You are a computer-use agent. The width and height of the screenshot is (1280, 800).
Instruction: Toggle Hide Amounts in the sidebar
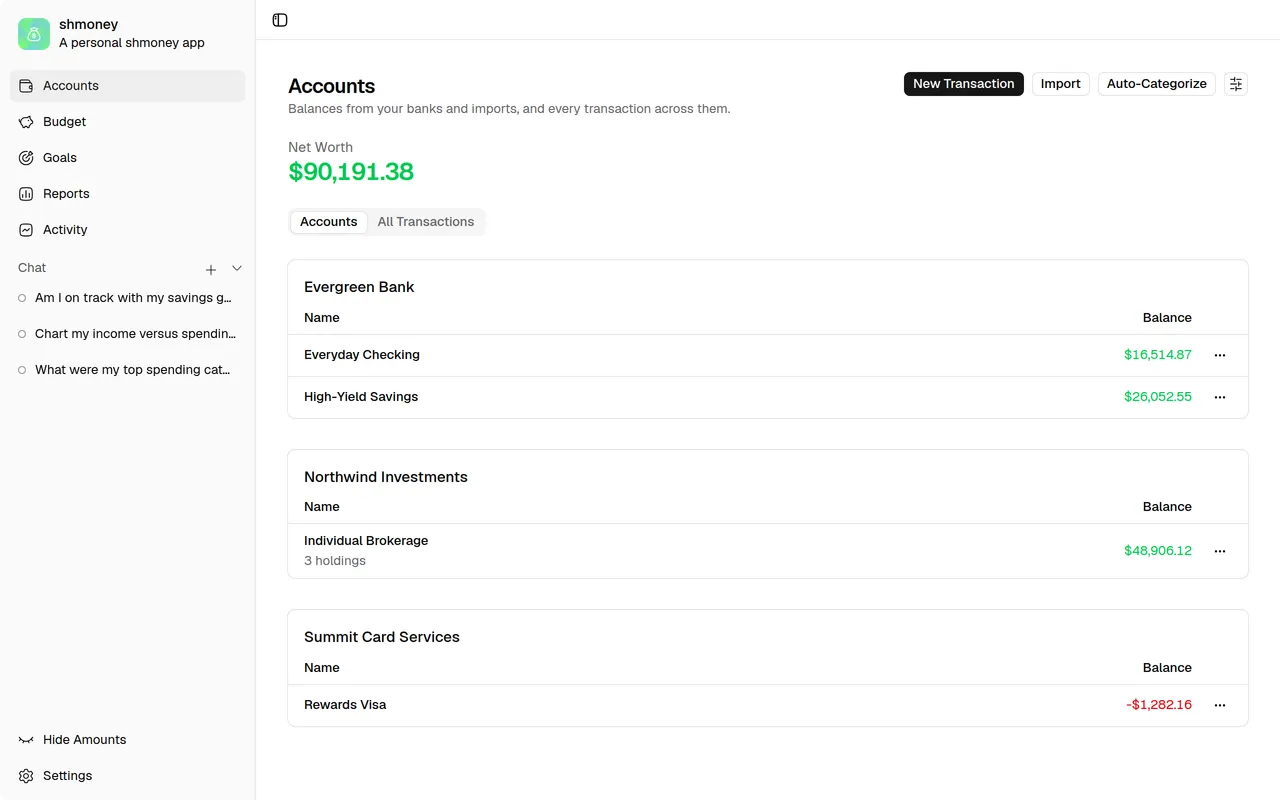pyautogui.click(x=127, y=740)
